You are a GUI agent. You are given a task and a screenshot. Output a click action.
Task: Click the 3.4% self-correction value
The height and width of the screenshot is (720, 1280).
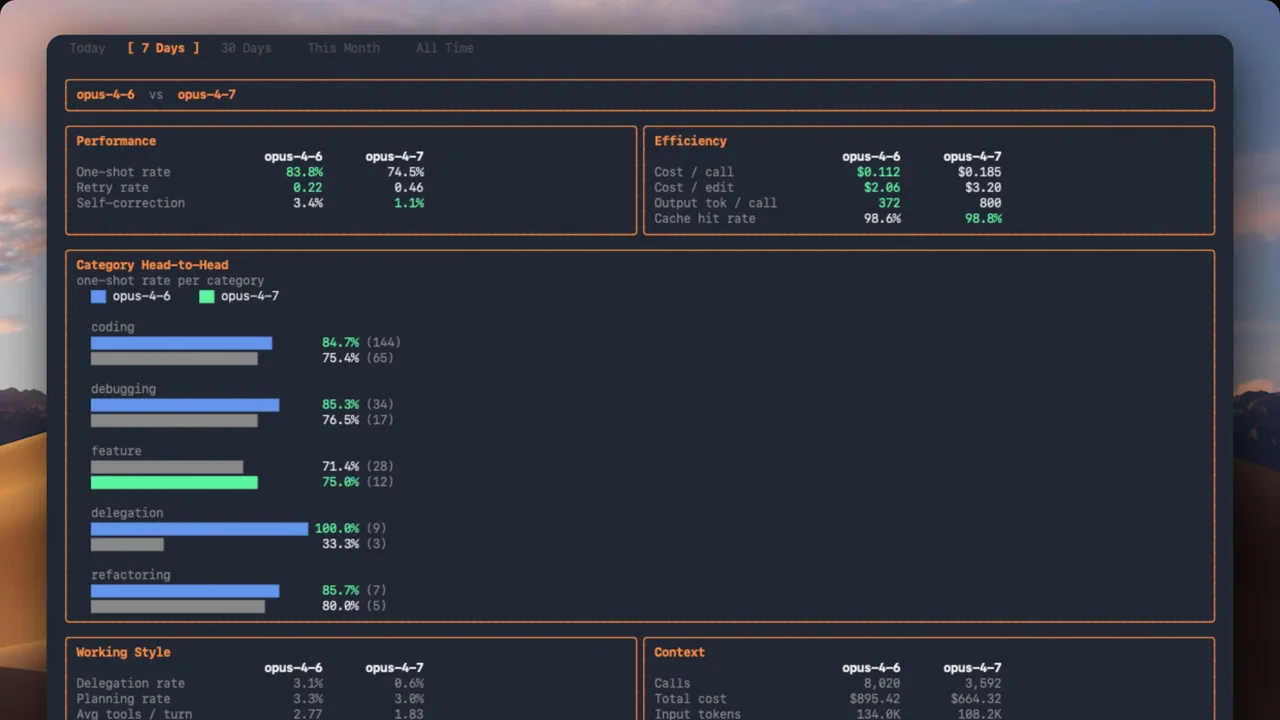click(x=308, y=203)
